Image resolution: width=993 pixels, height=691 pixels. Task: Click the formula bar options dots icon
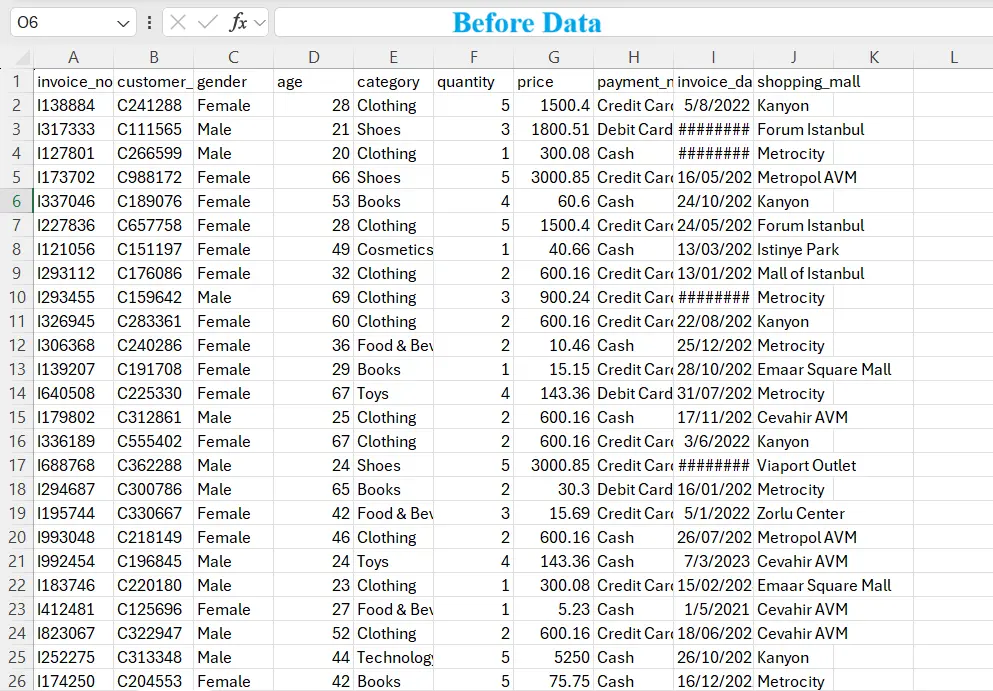149,23
